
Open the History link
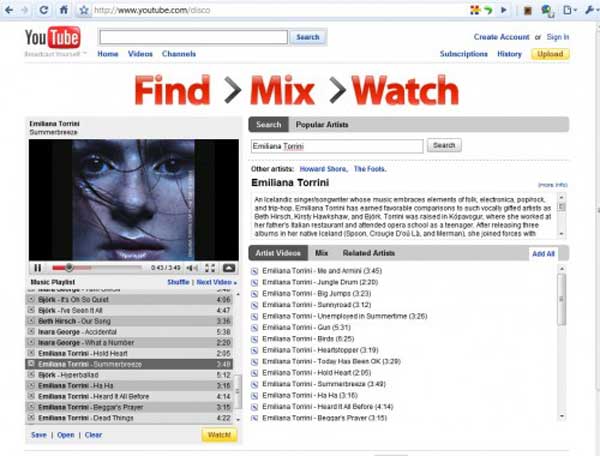[509, 54]
